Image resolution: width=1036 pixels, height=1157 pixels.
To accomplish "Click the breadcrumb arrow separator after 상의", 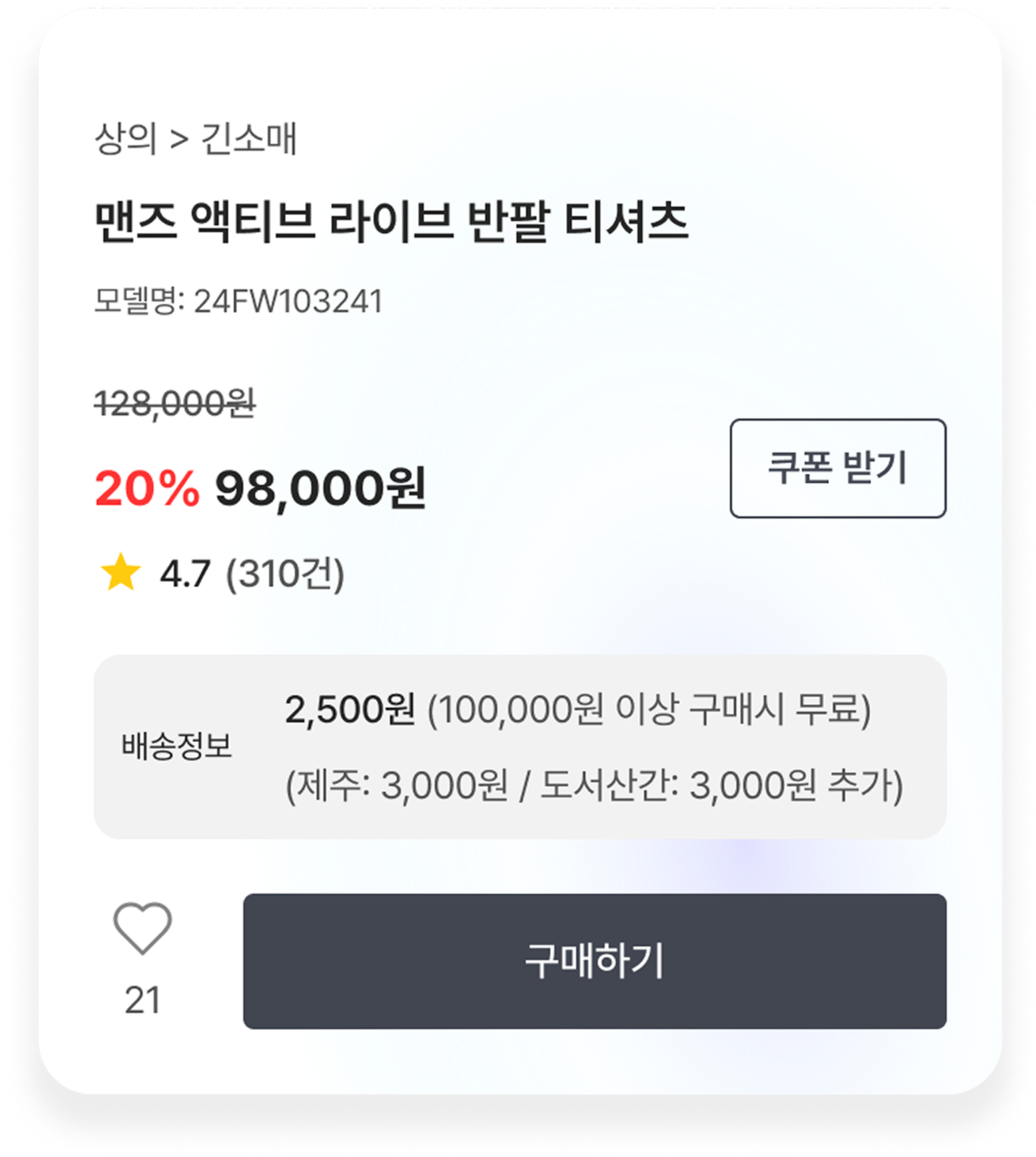I will click(179, 139).
